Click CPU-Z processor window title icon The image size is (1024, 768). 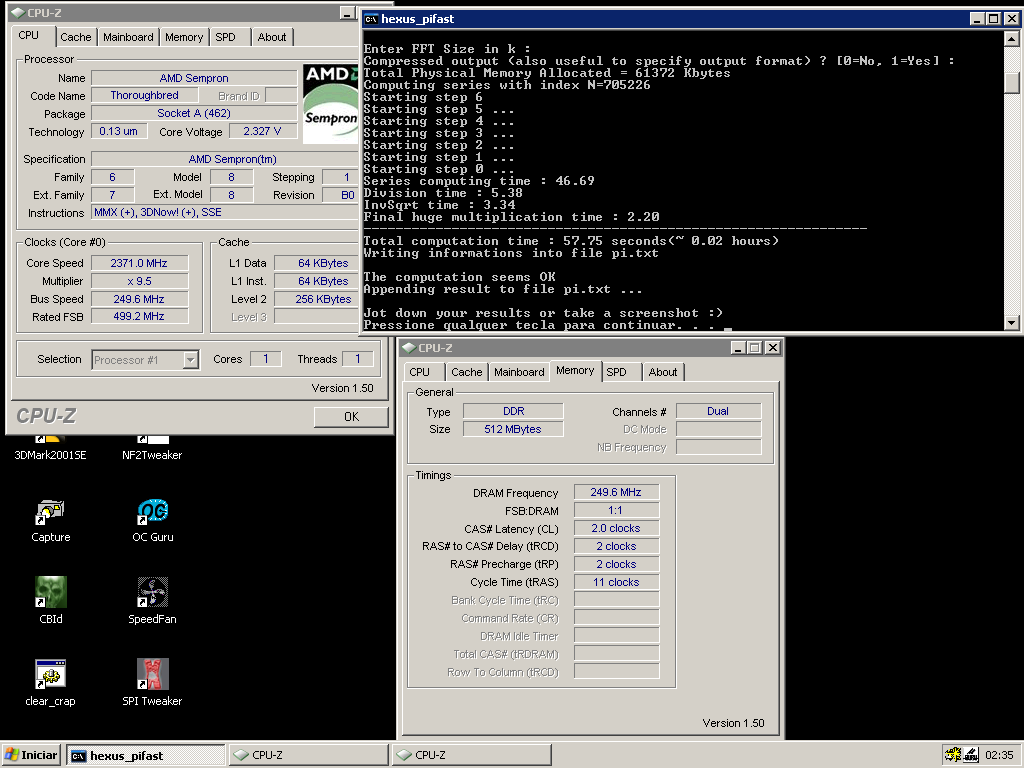[x=18, y=12]
